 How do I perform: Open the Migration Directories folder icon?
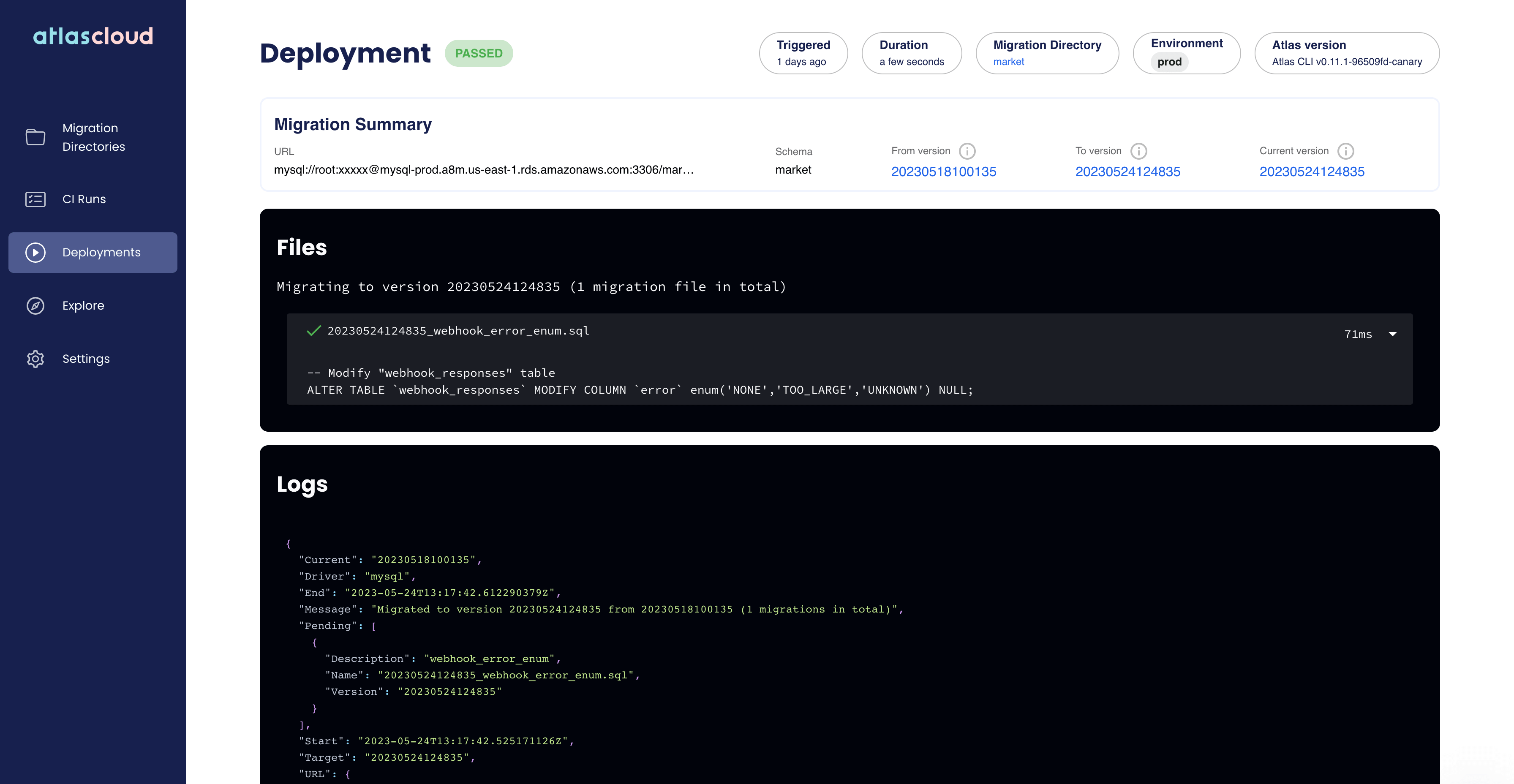35,137
